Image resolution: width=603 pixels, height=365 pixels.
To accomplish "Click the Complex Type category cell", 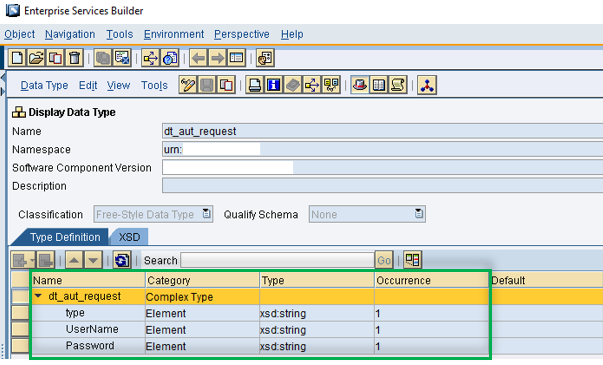I will (202, 297).
